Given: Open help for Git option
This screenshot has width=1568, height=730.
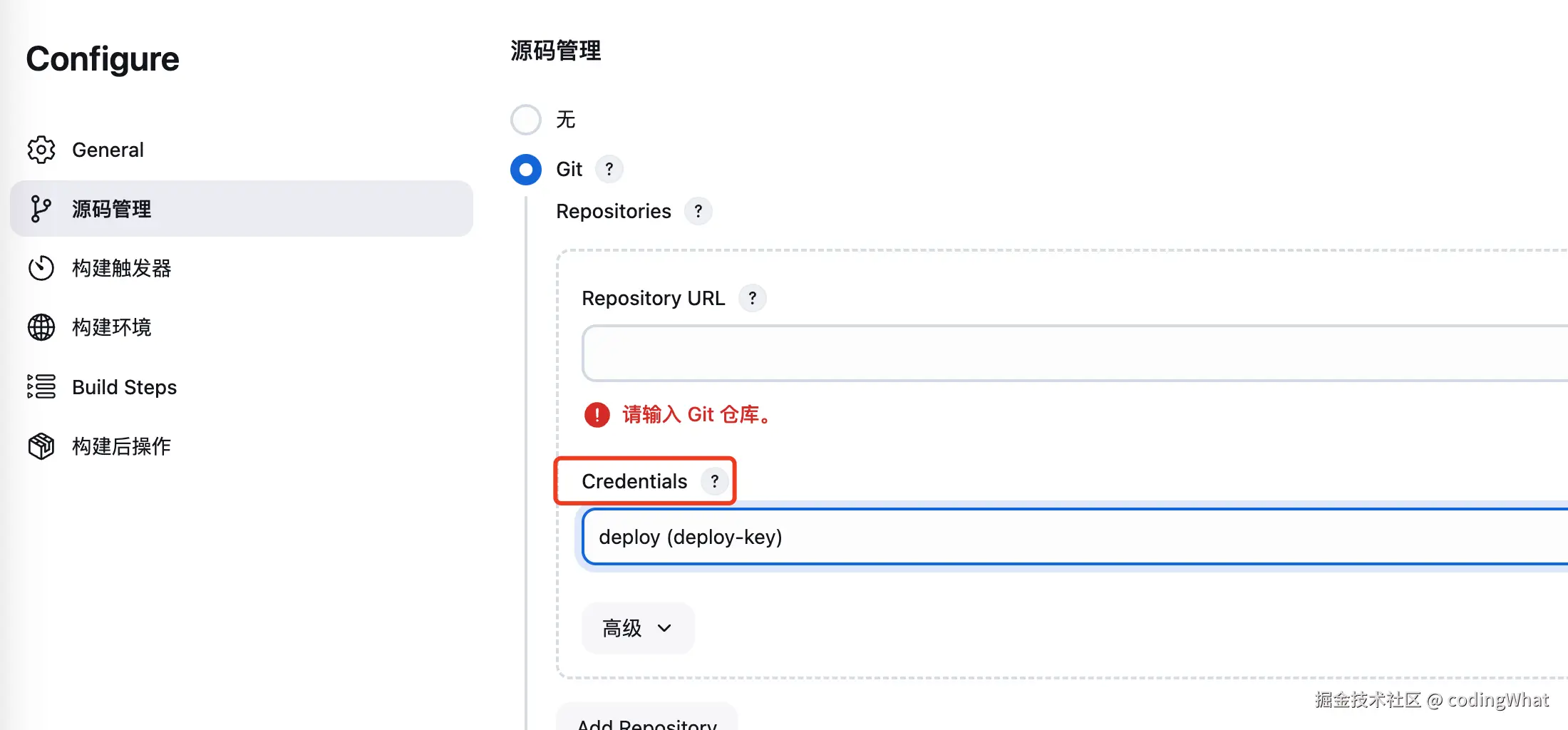Looking at the screenshot, I should [609, 169].
